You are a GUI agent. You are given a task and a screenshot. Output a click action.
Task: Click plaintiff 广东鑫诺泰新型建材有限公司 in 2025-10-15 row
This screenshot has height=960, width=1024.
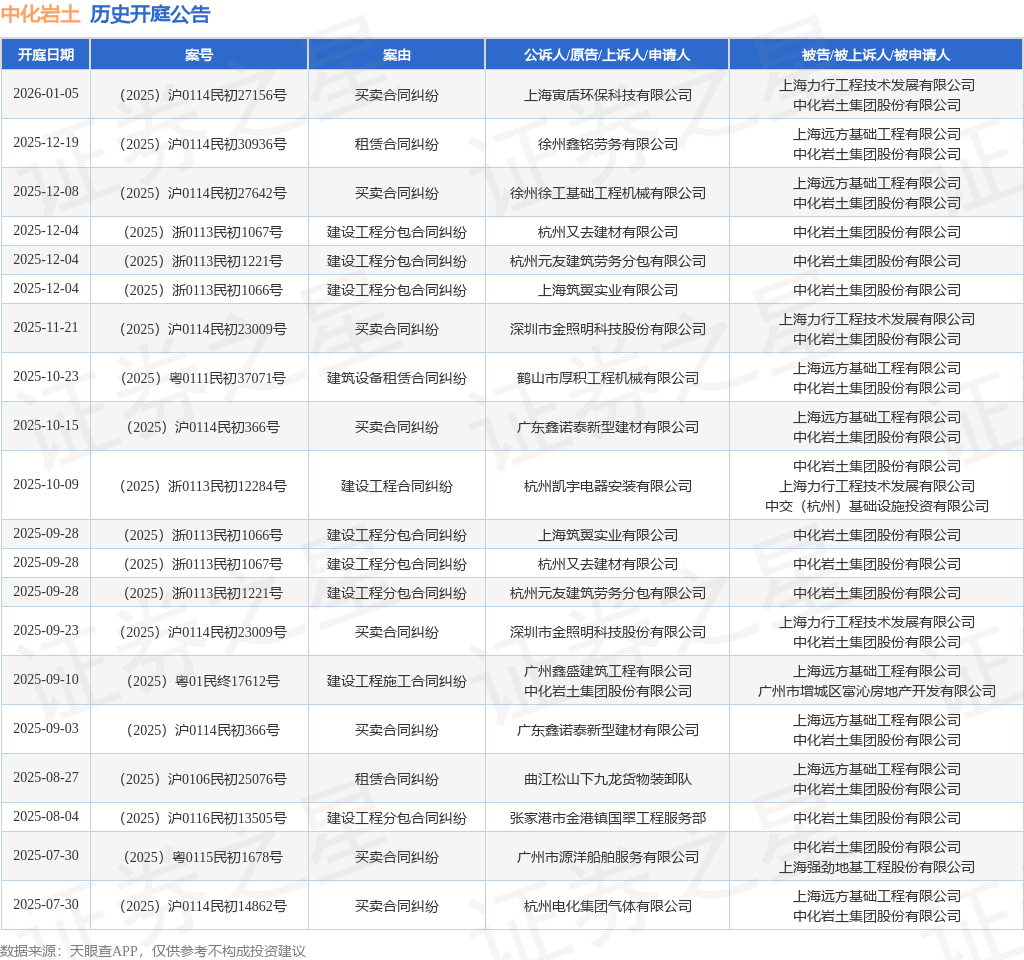click(x=607, y=427)
